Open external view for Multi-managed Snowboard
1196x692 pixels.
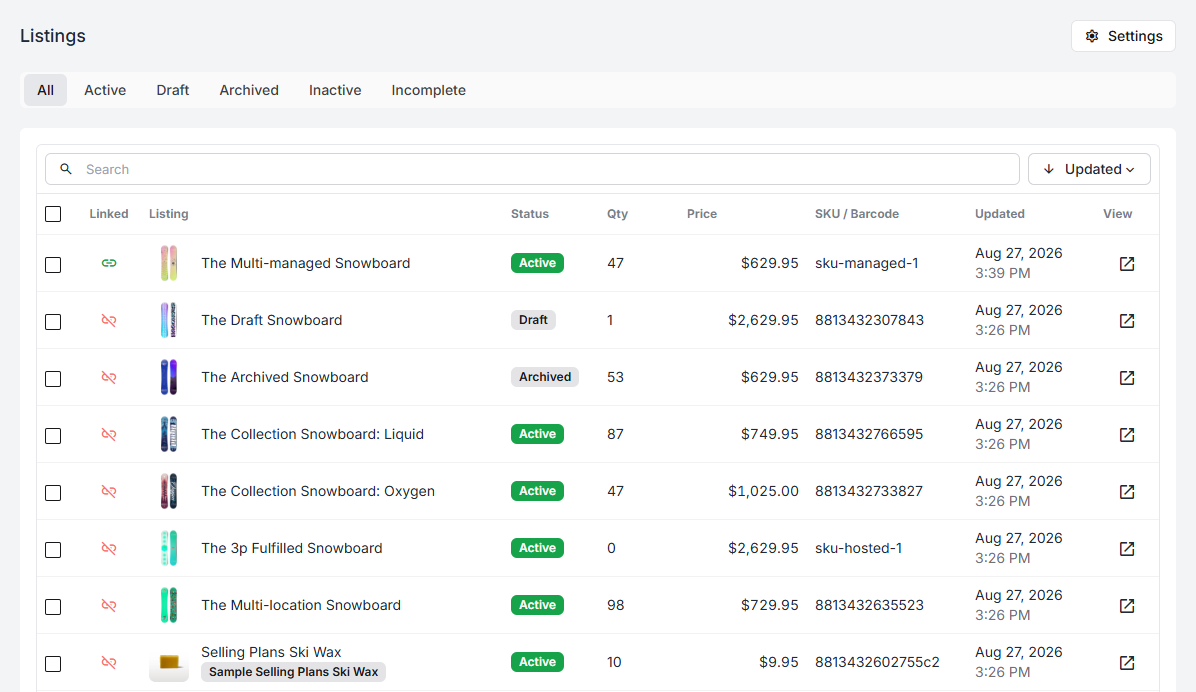tap(1127, 263)
